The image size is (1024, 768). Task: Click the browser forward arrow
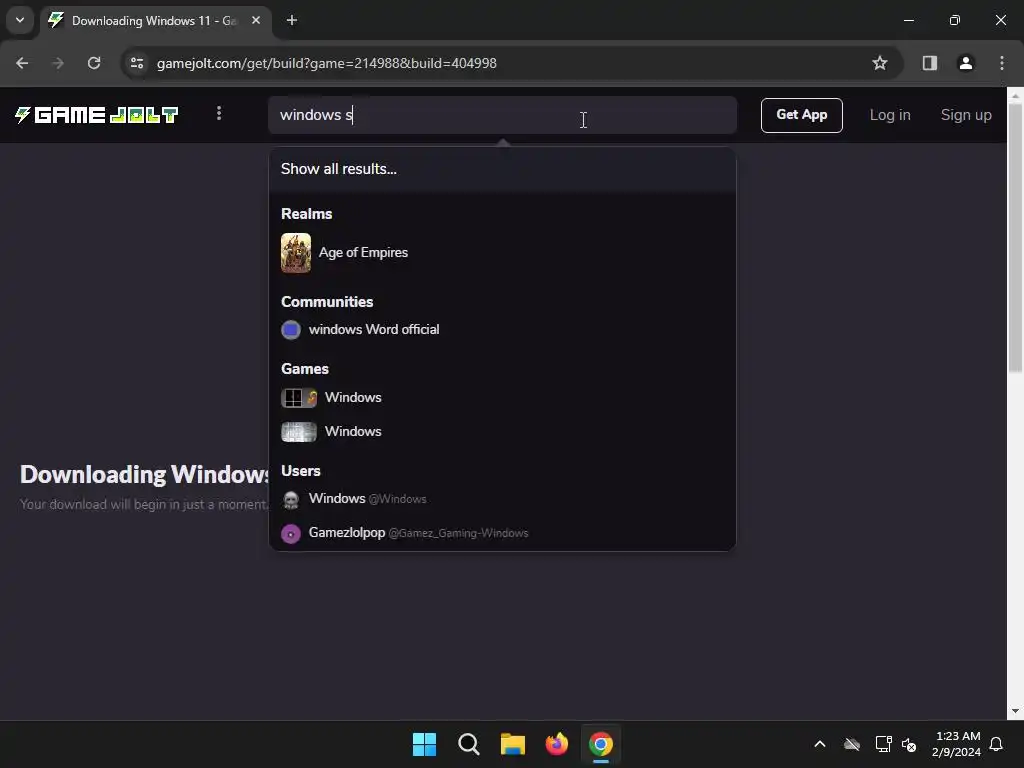(58, 63)
